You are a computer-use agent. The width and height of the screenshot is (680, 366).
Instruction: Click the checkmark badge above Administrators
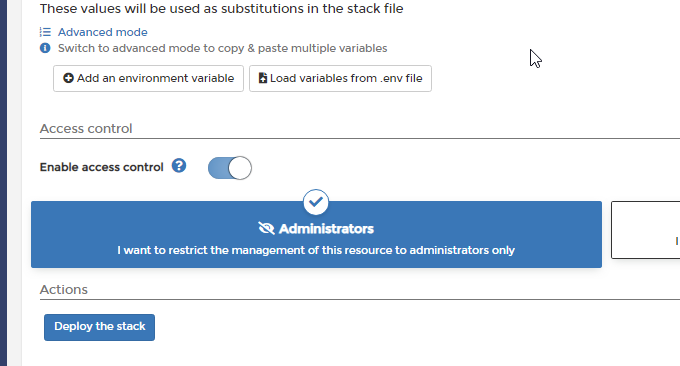tap(316, 202)
